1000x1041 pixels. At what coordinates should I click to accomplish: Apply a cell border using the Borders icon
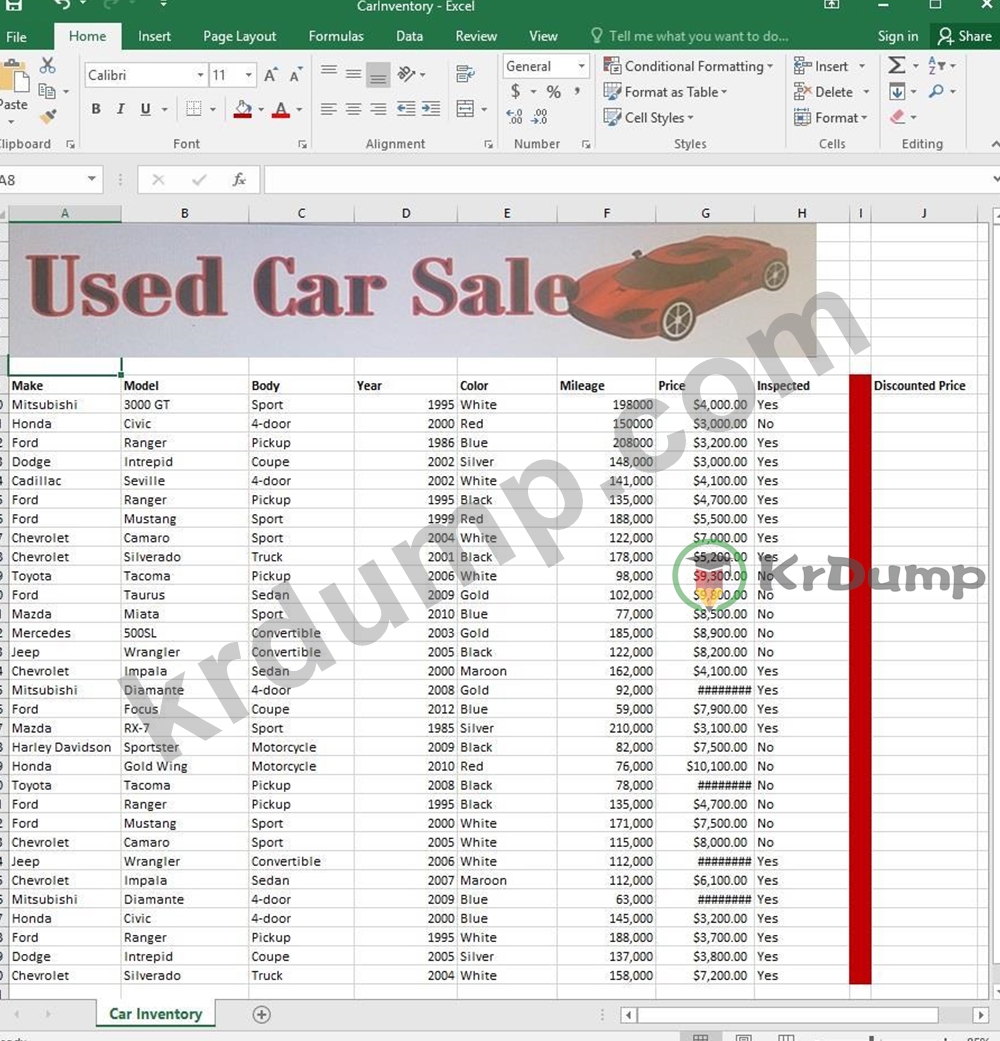coord(193,109)
